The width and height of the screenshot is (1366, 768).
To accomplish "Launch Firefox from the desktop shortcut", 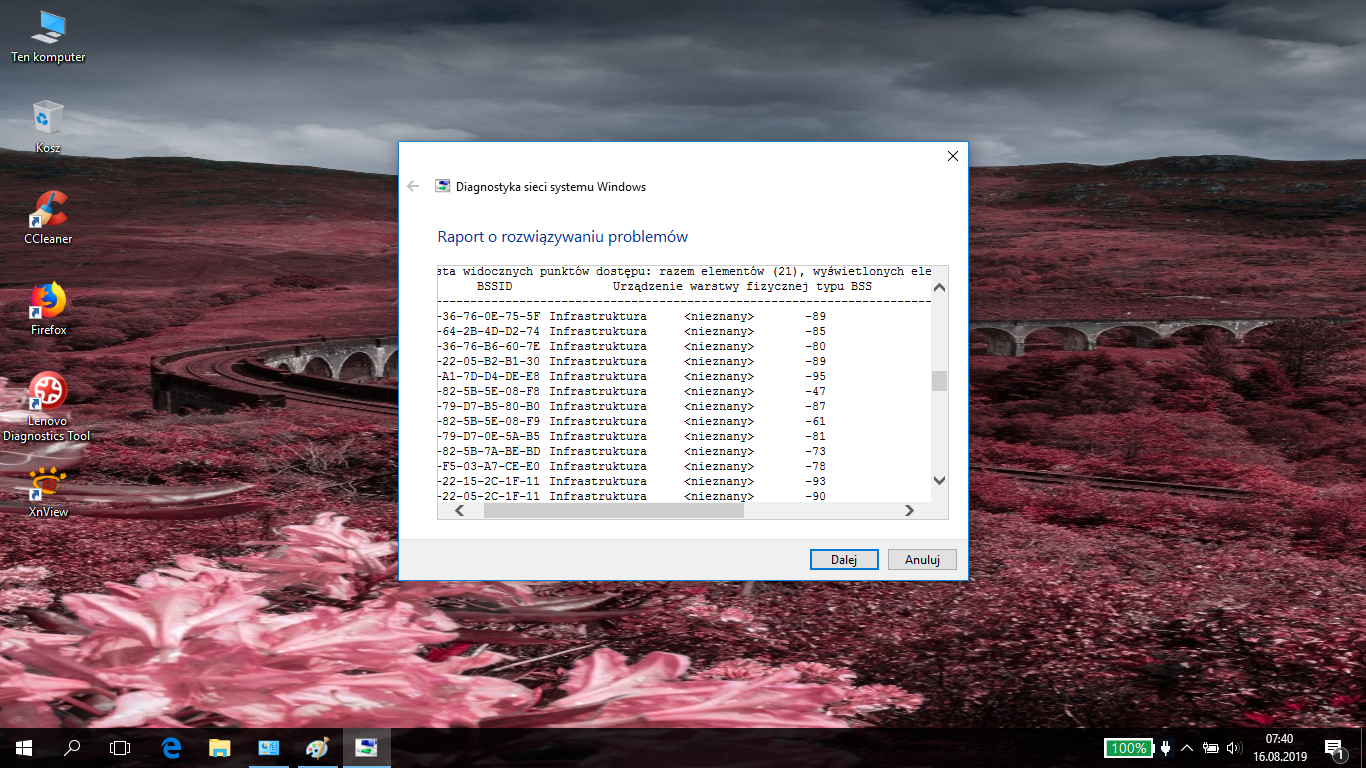I will tap(48, 309).
